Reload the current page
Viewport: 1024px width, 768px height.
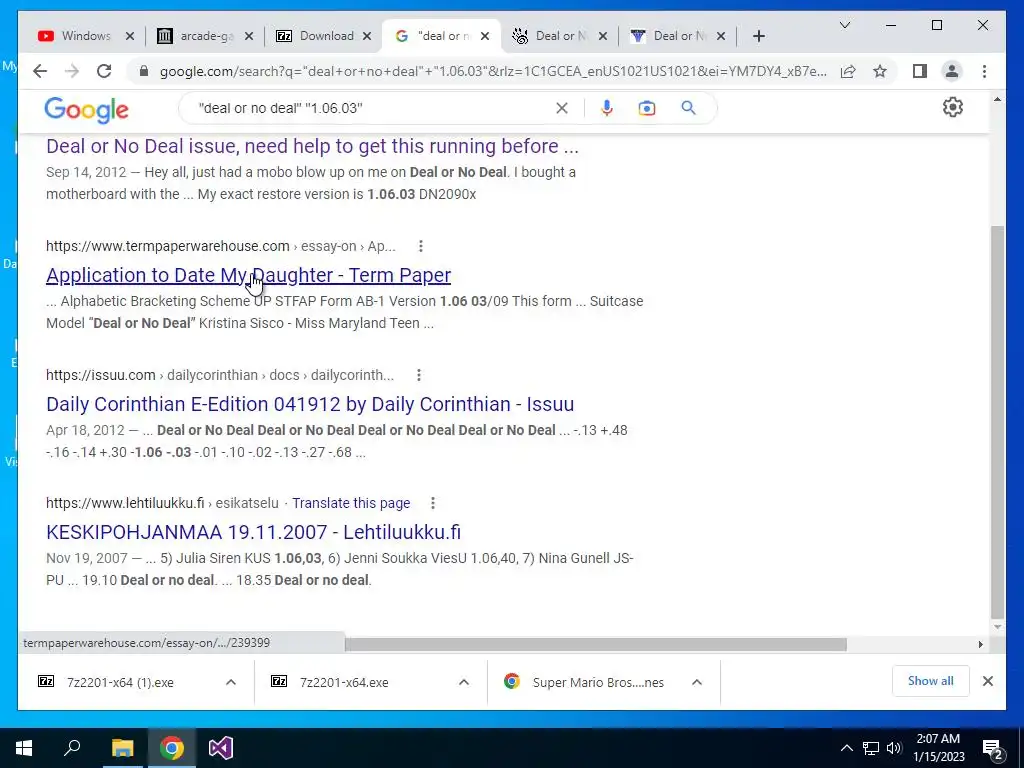[104, 71]
